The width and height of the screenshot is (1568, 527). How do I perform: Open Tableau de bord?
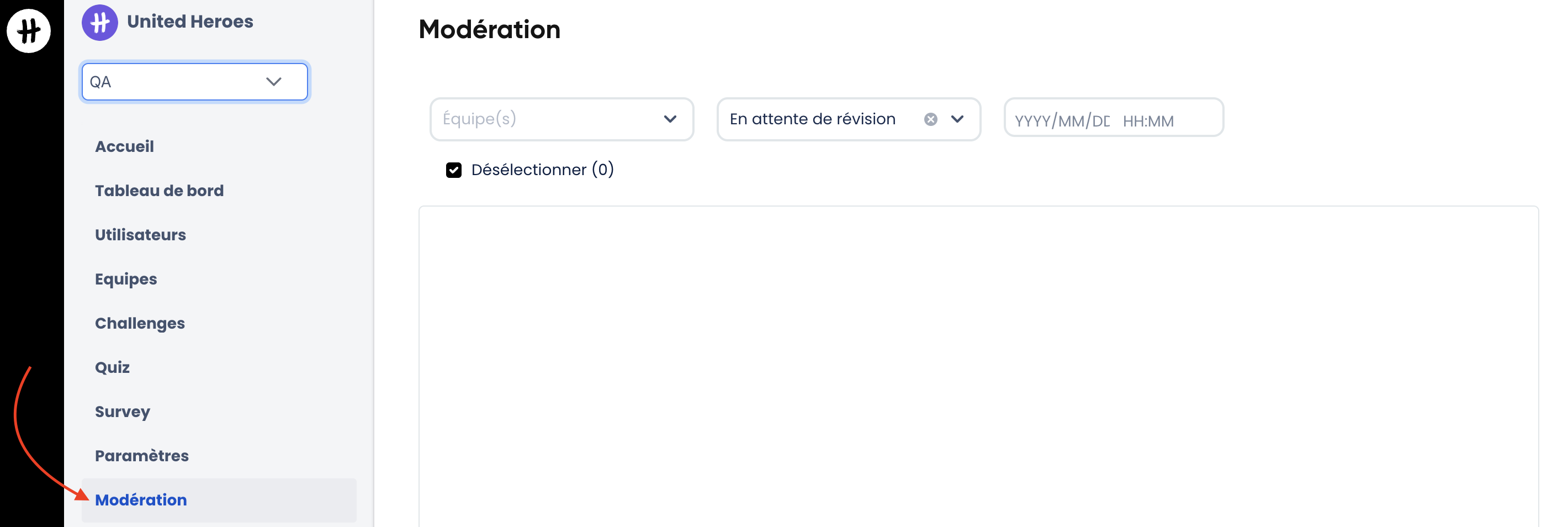pyautogui.click(x=160, y=190)
